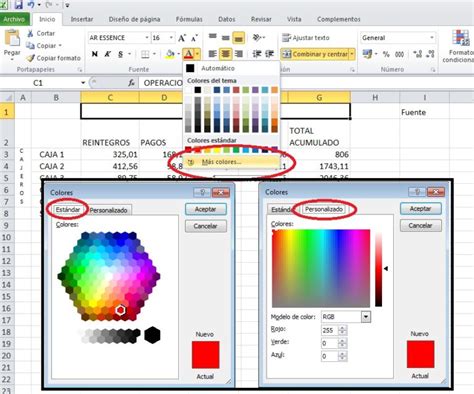Screen dimensions: 474x394
Task: Open the Name Box dropdown next to C1
Action: point(83,83)
